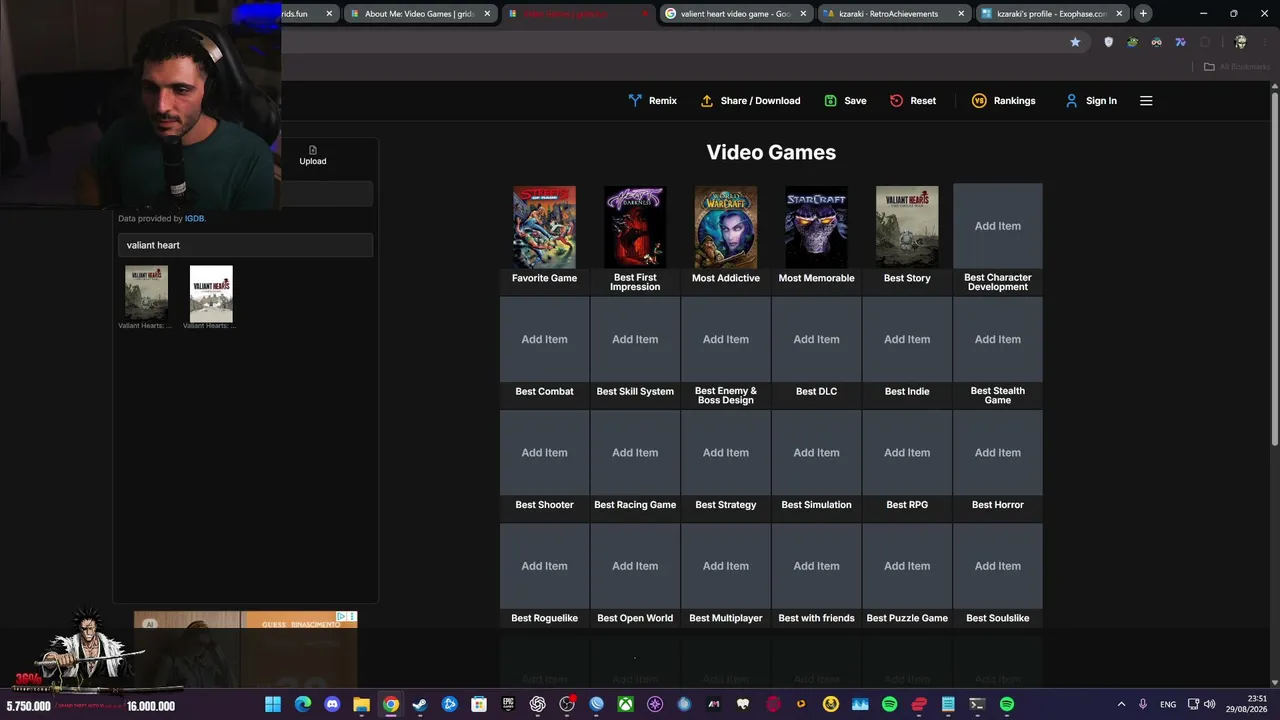Open the Windows Start menu
Viewport: 1280px width, 720px height.
pos(273,704)
